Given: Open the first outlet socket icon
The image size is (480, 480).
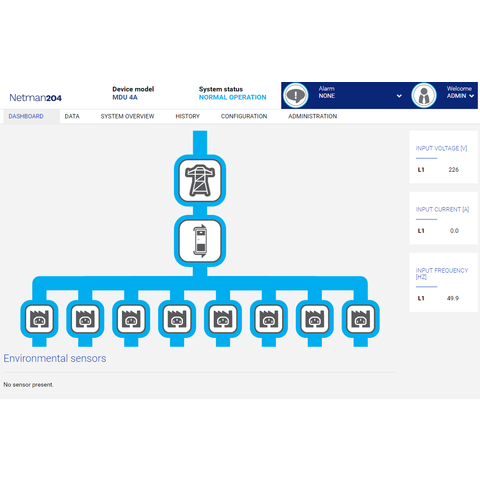Looking at the screenshot, I should (x=39, y=319).
